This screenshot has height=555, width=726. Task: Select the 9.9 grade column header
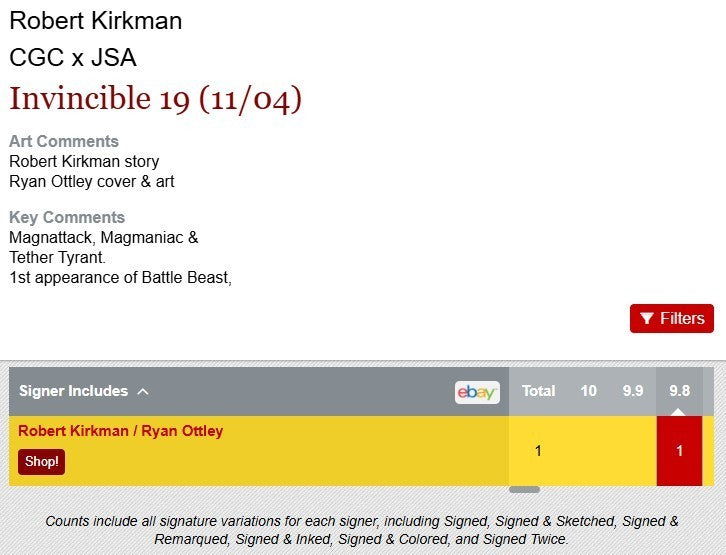(633, 391)
